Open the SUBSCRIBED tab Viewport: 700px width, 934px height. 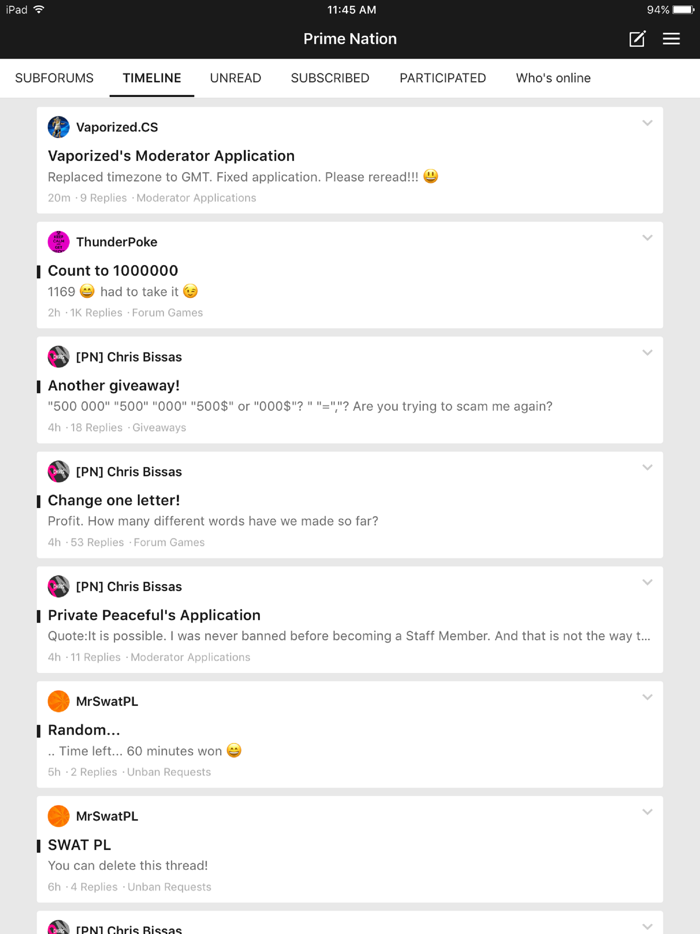click(330, 78)
